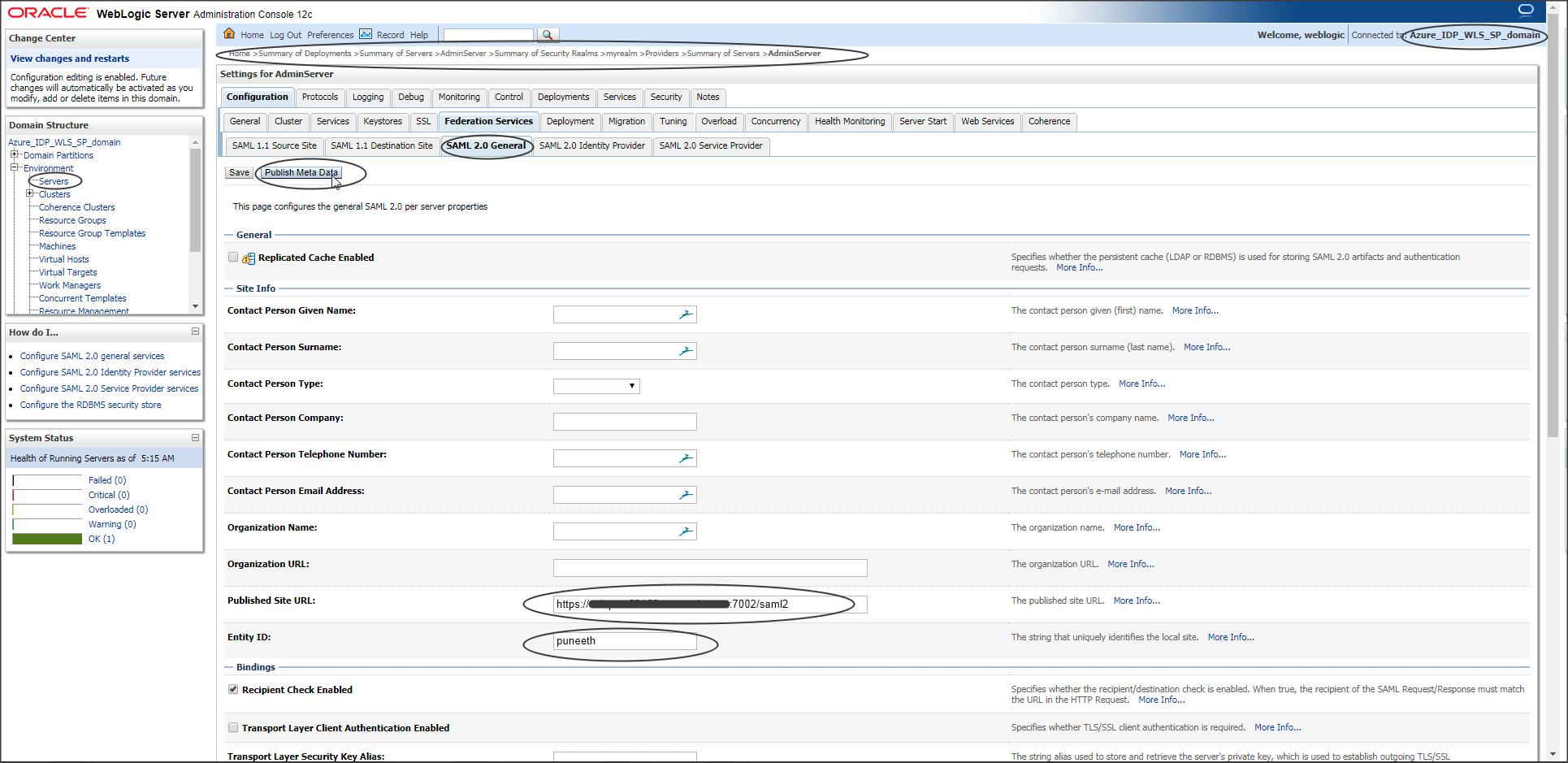
Task: Click the icon beside Replicated Cache Enabled
Action: point(249,258)
